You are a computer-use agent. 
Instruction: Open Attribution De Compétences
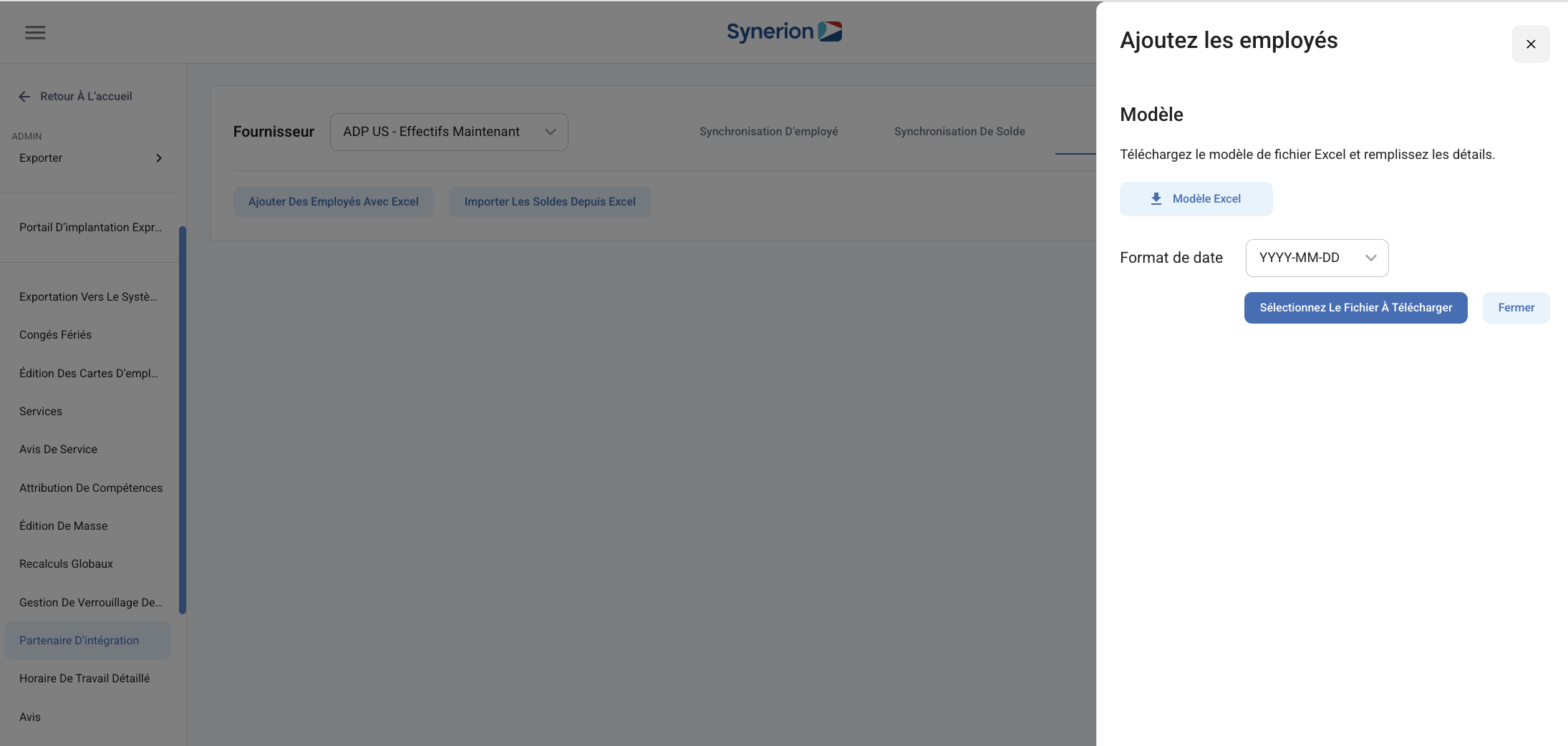point(91,488)
